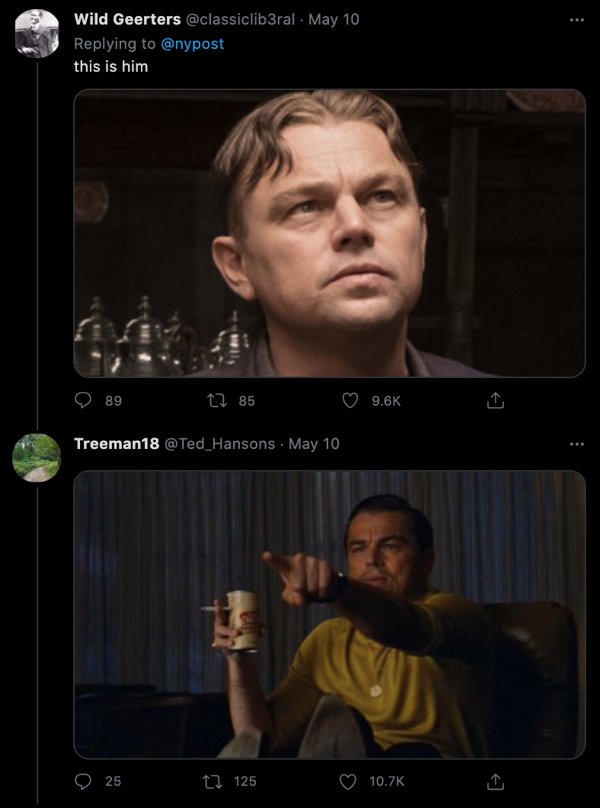Image resolution: width=600 pixels, height=808 pixels.
Task: Open more options for Wild Geerters' tweet
Action: click(577, 20)
